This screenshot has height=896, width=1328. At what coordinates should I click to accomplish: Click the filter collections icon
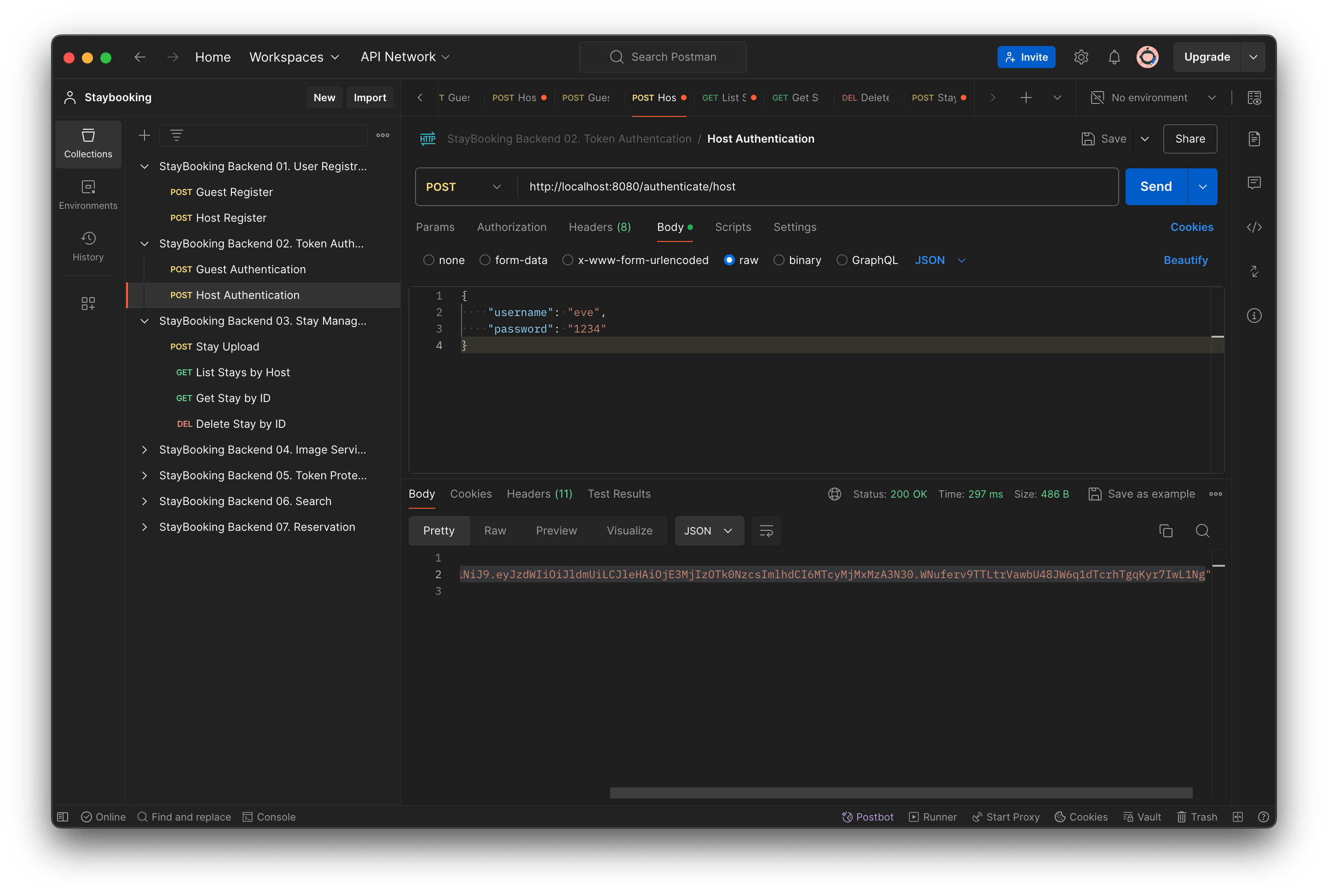point(176,135)
